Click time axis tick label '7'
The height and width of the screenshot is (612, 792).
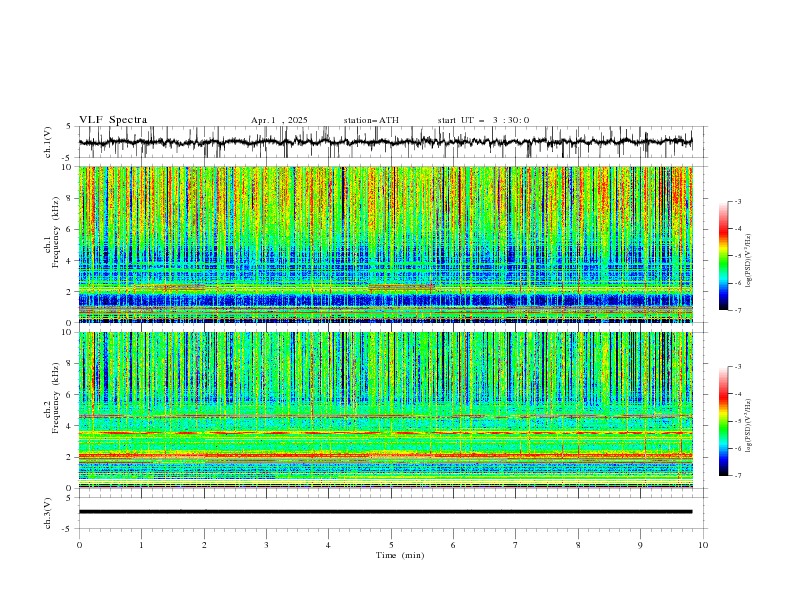(x=516, y=545)
